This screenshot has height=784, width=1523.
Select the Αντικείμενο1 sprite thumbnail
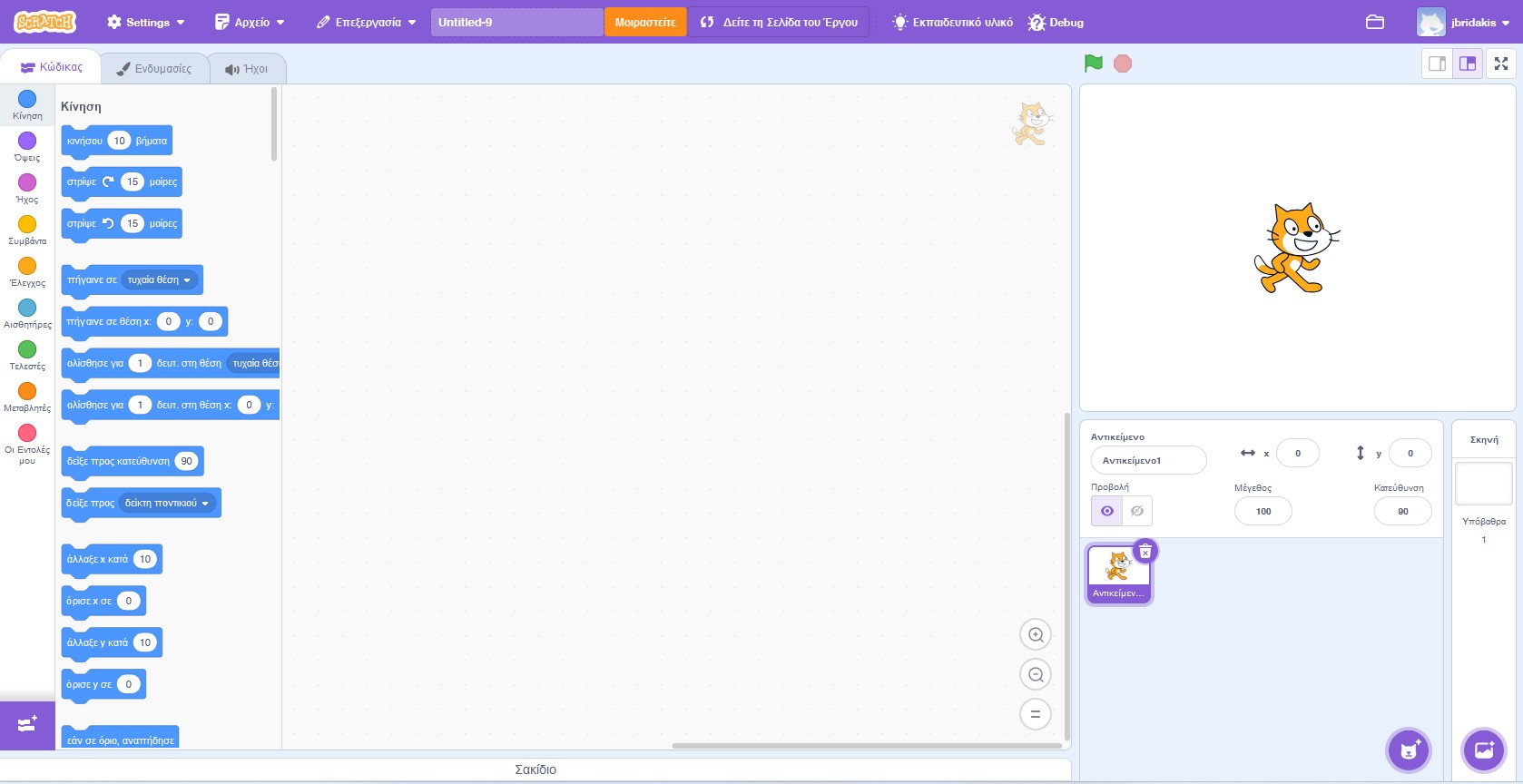click(x=1118, y=573)
